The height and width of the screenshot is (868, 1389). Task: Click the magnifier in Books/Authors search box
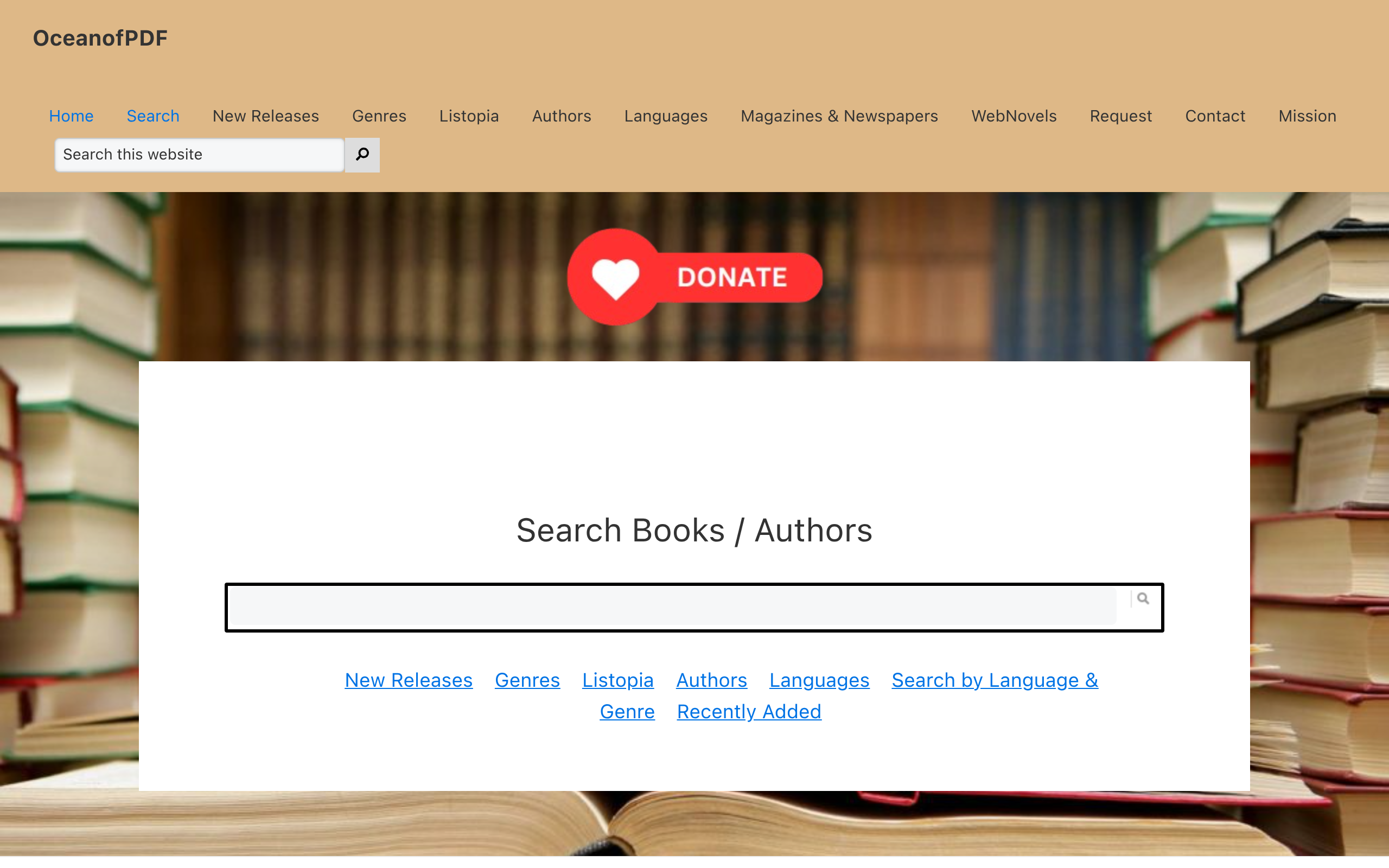1143,599
